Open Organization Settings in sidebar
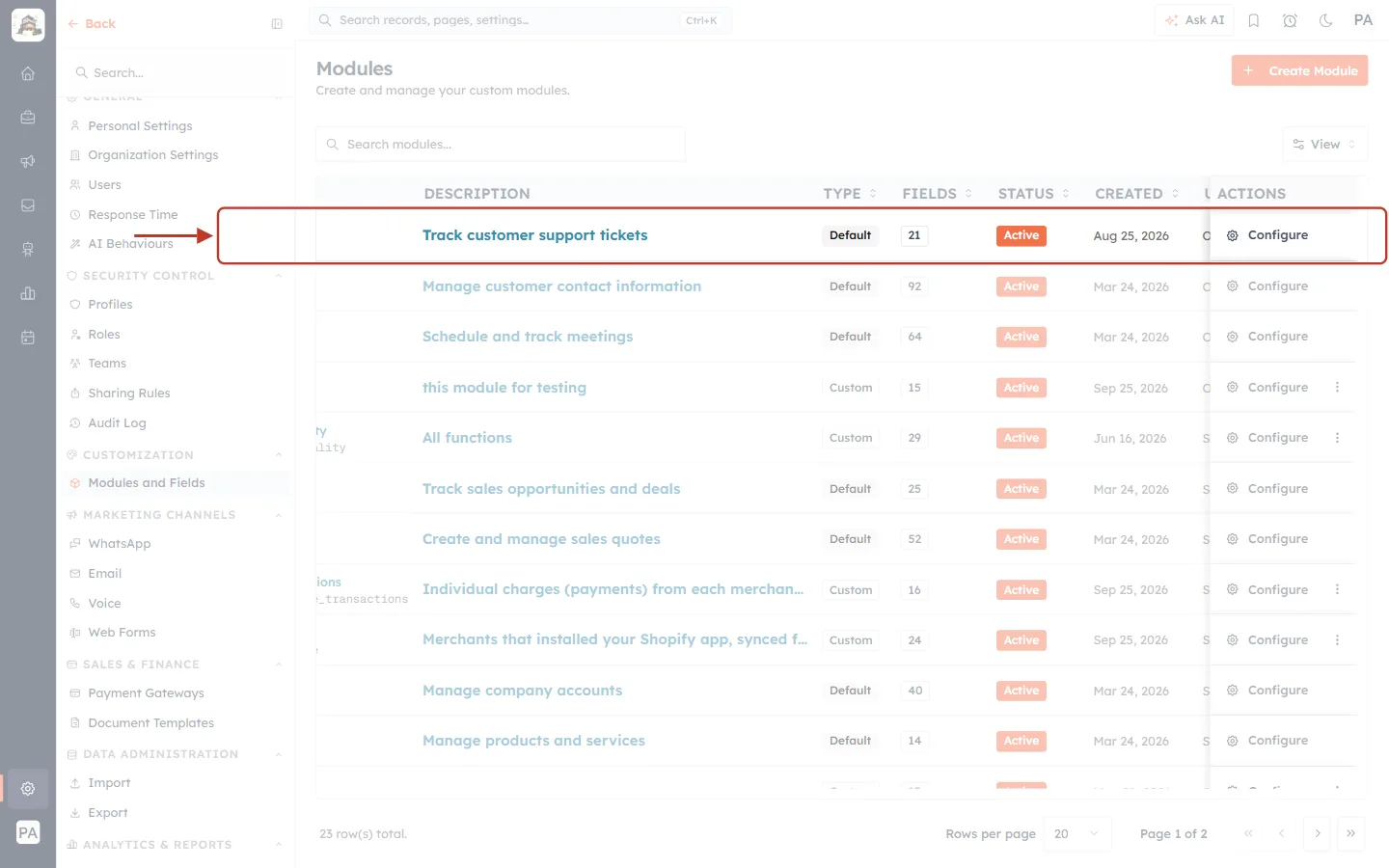Viewport: 1389px width, 868px height. (x=152, y=155)
